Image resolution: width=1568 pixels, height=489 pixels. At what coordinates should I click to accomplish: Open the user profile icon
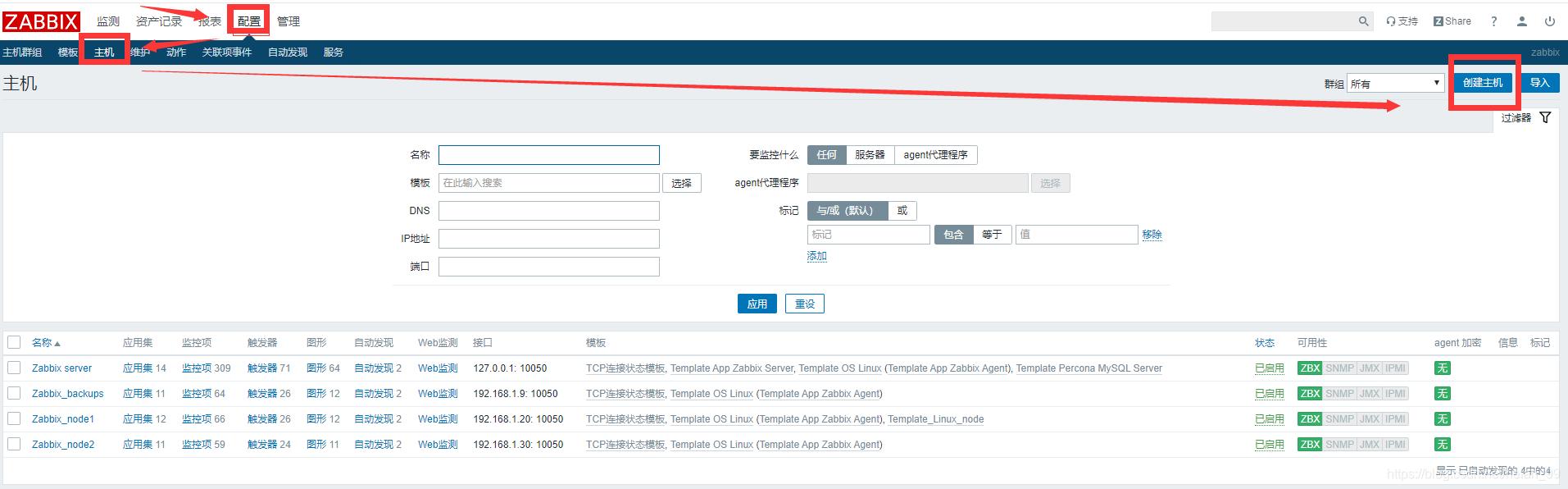coord(1522,21)
